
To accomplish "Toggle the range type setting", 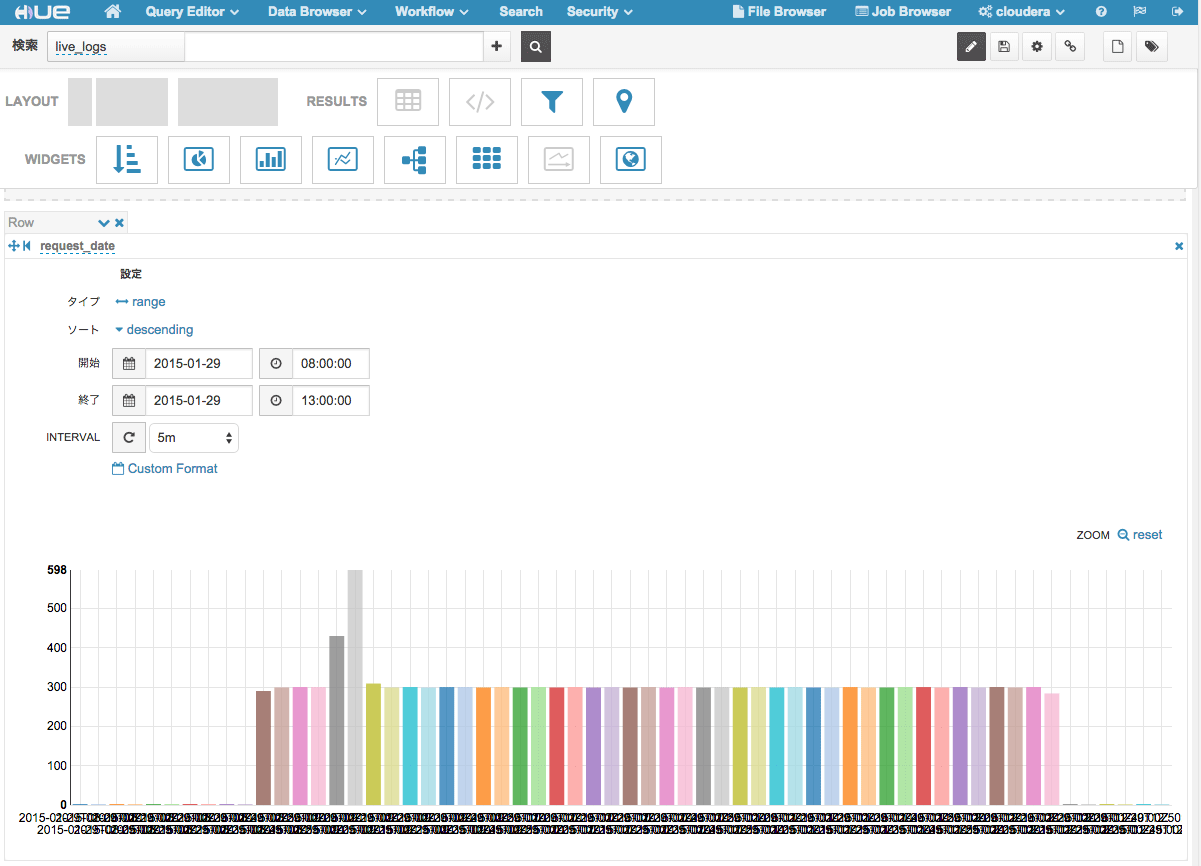I will point(140,301).
